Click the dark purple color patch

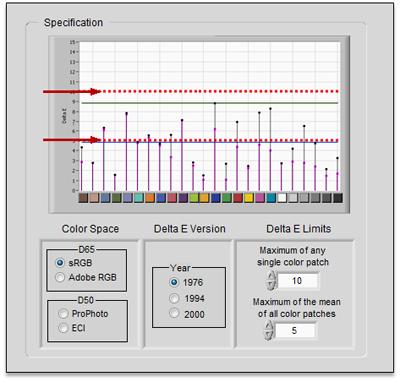point(183,198)
